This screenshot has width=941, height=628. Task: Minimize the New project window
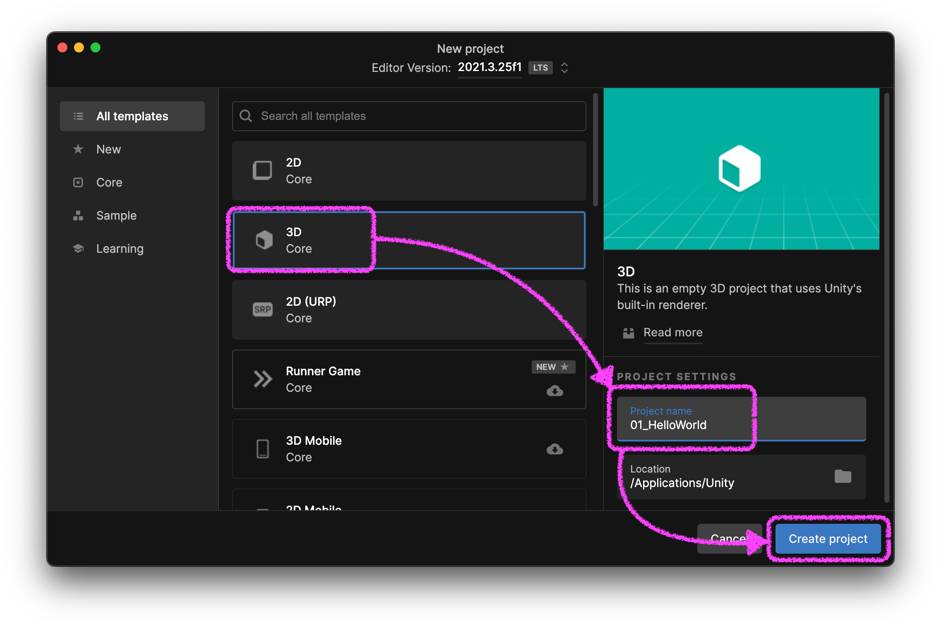79,47
